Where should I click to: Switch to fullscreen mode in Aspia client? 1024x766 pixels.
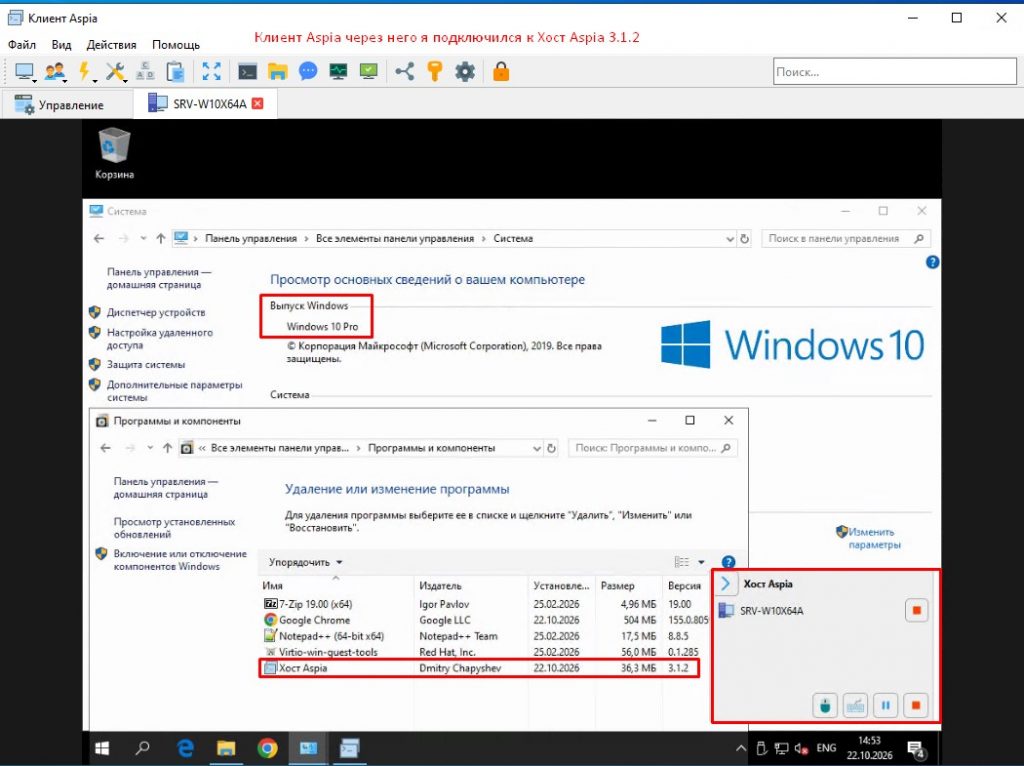coord(211,71)
